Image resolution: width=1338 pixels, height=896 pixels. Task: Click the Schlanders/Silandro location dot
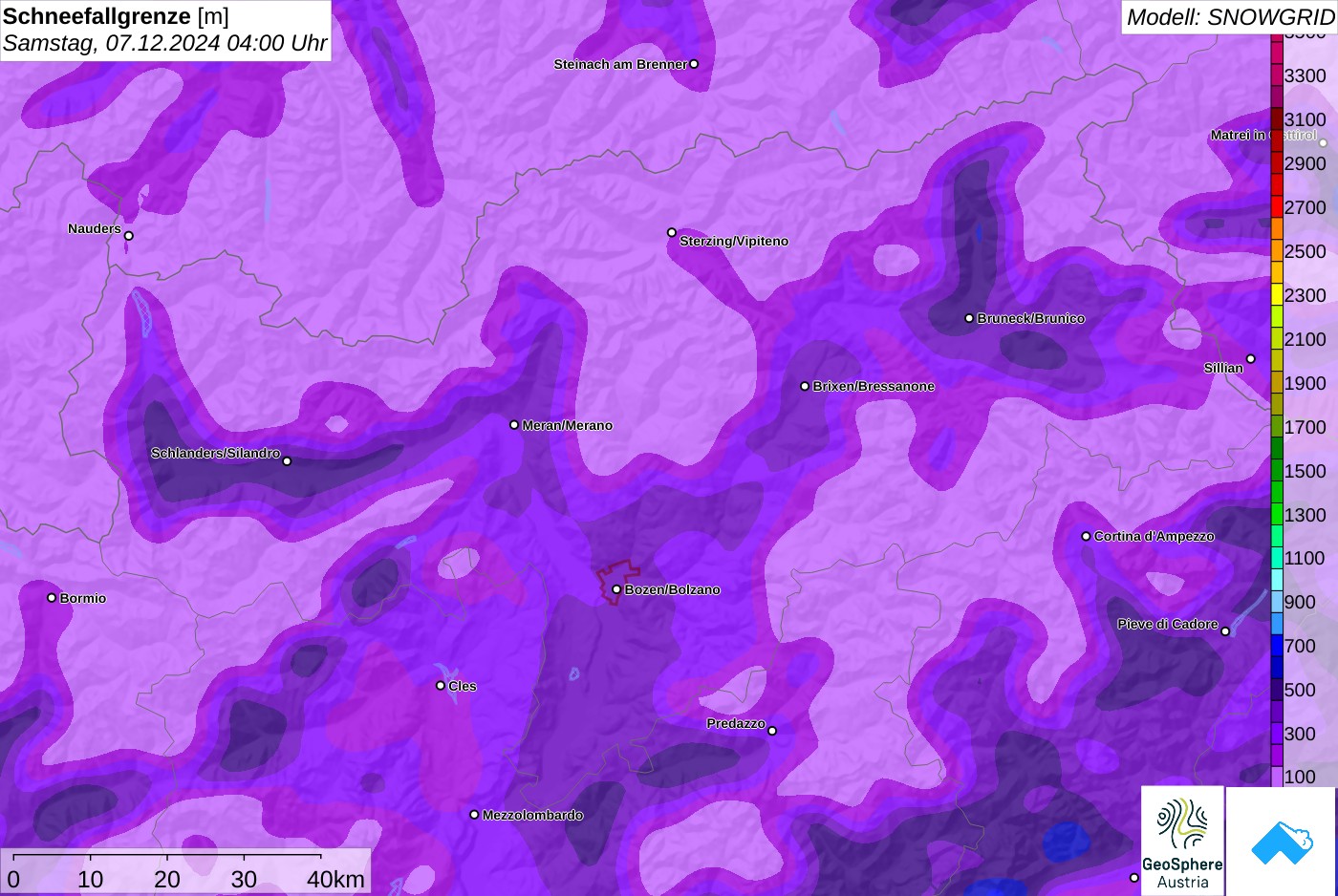point(287,461)
